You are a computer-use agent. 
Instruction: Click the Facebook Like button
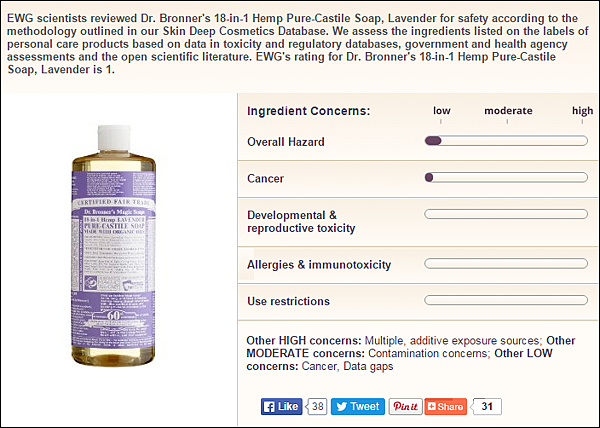(x=282, y=406)
